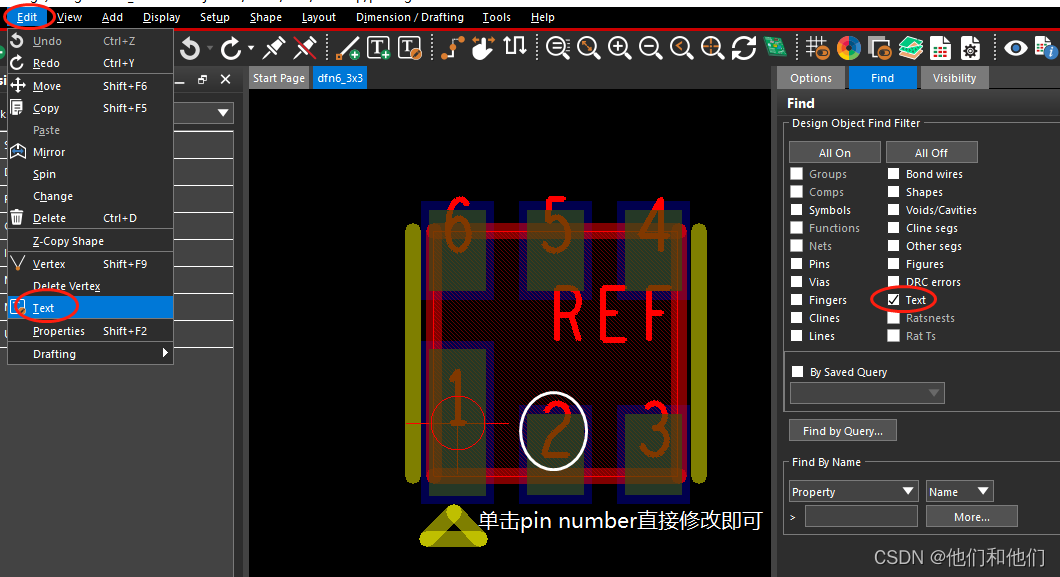
Task: Click the Fix pin toolbar icon
Action: coord(274,48)
